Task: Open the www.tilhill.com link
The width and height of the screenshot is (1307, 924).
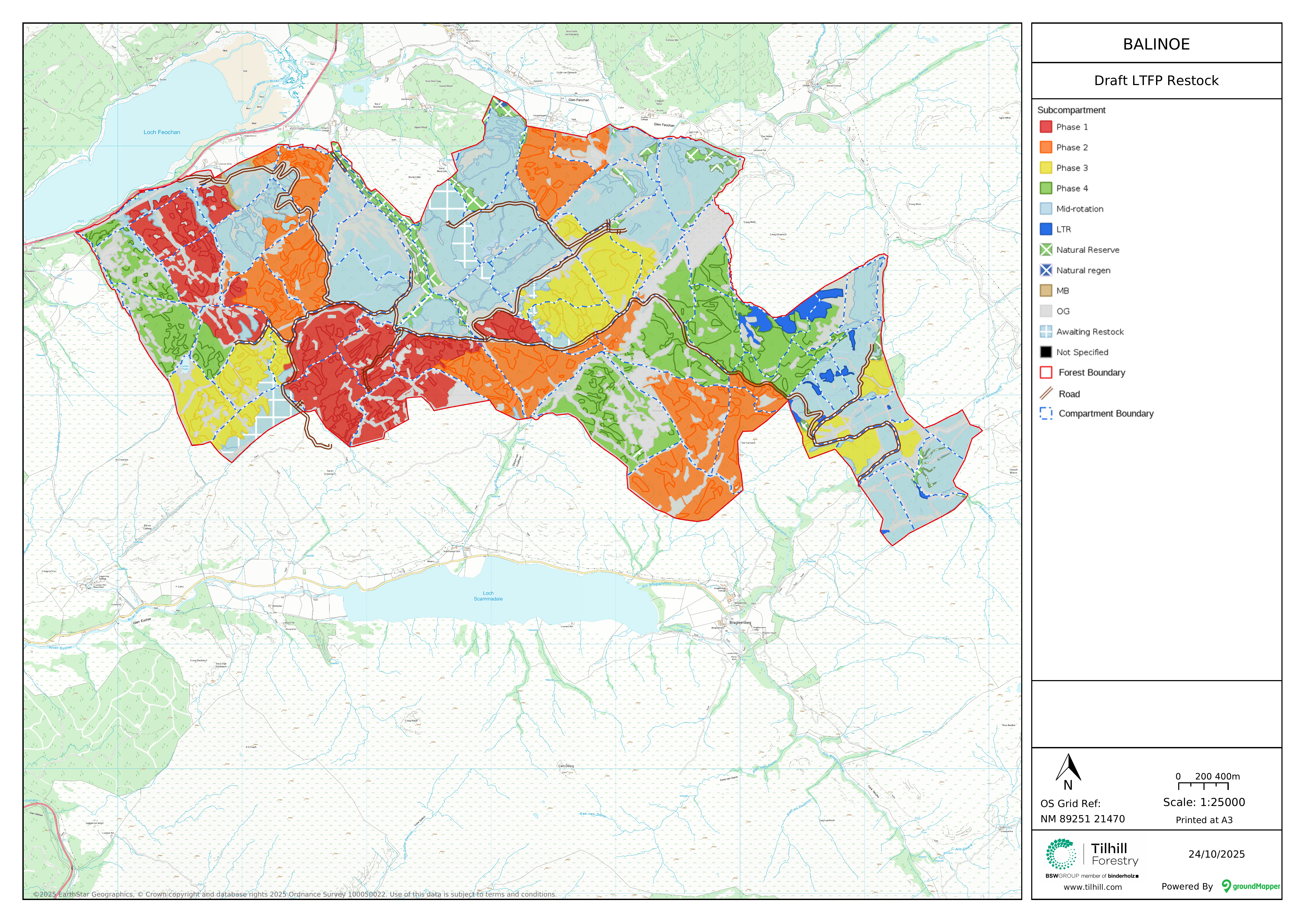Action: coord(1092,887)
